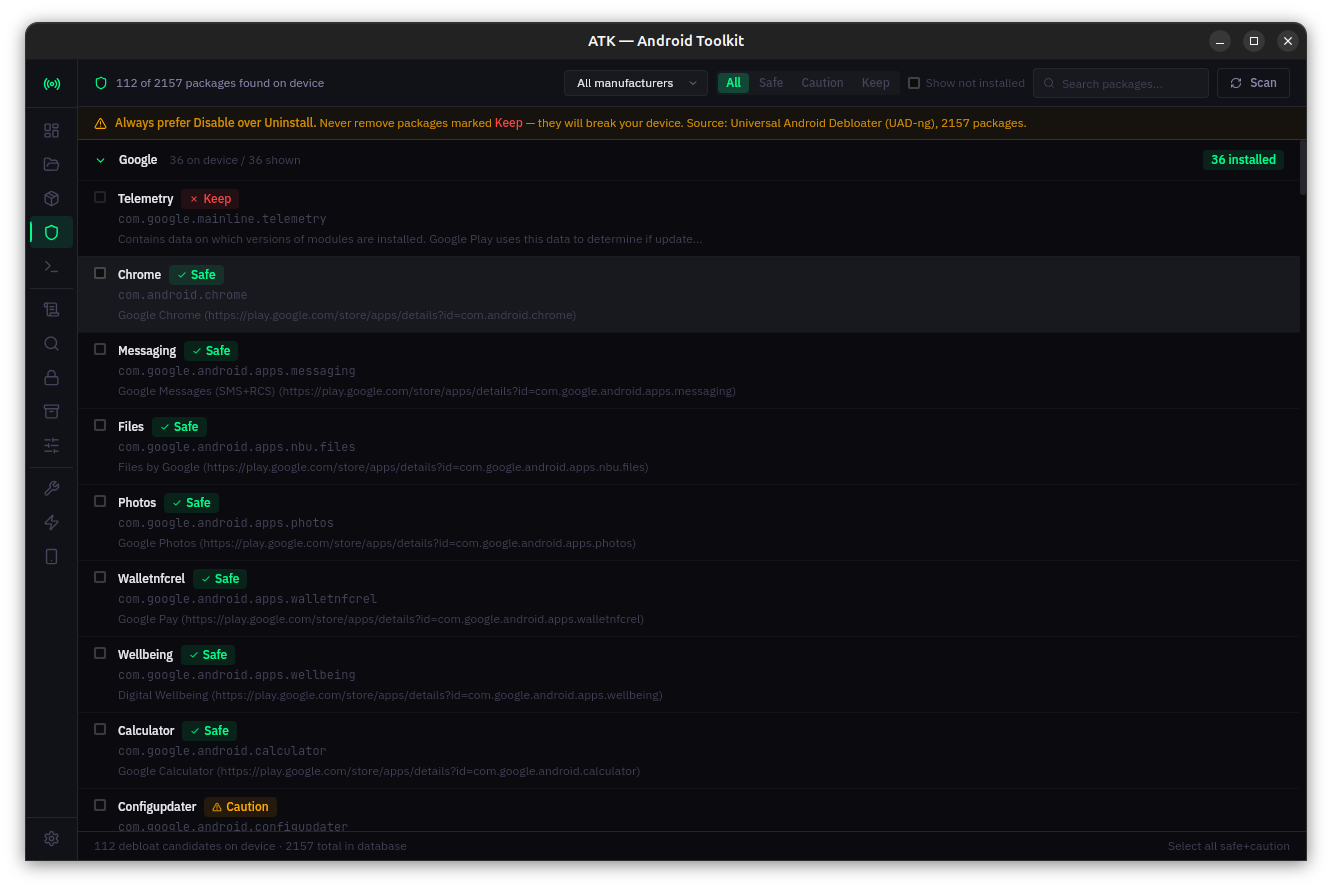Image resolution: width=1332 pixels, height=889 pixels.
Task: Tick the Calculator package checkbox
Action: click(100, 729)
